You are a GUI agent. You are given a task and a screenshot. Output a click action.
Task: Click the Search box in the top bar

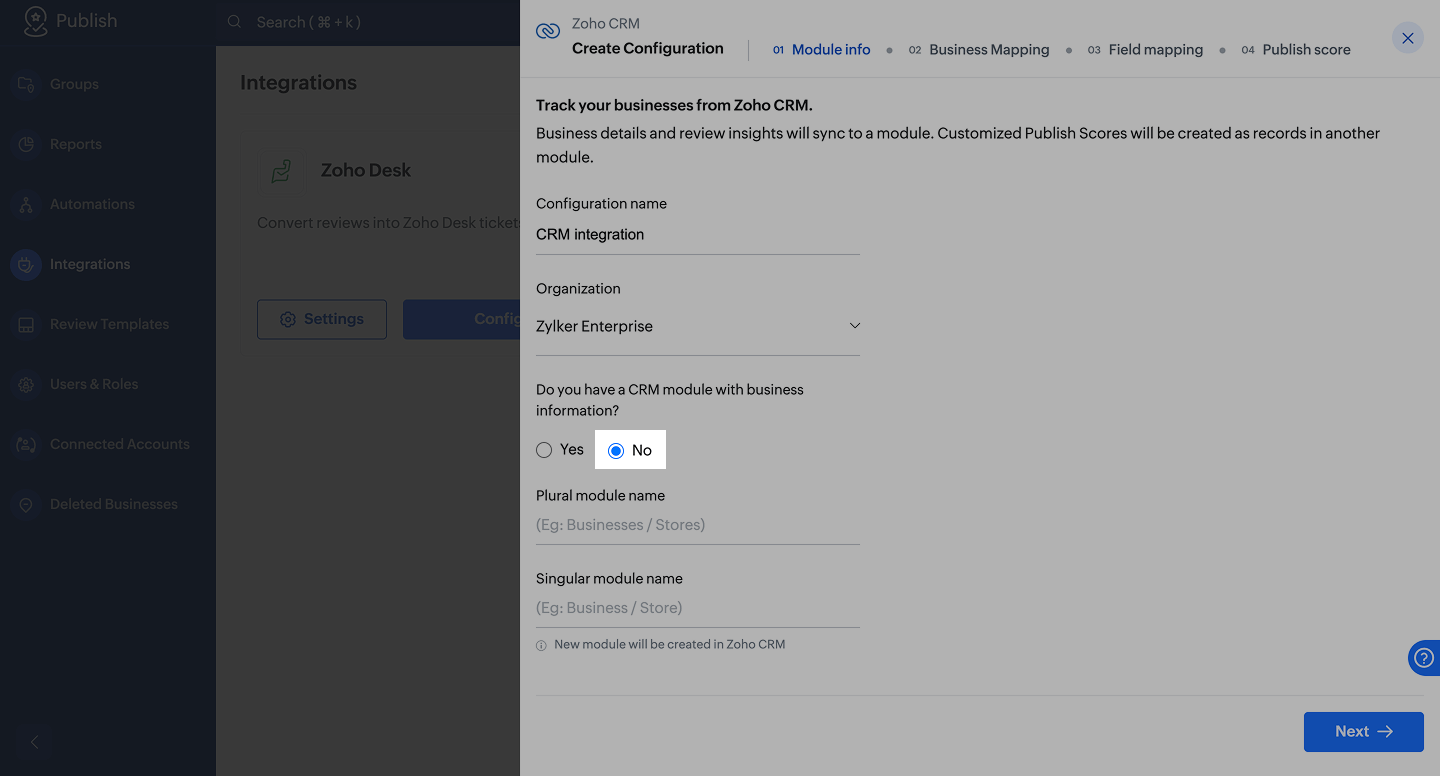(x=308, y=22)
